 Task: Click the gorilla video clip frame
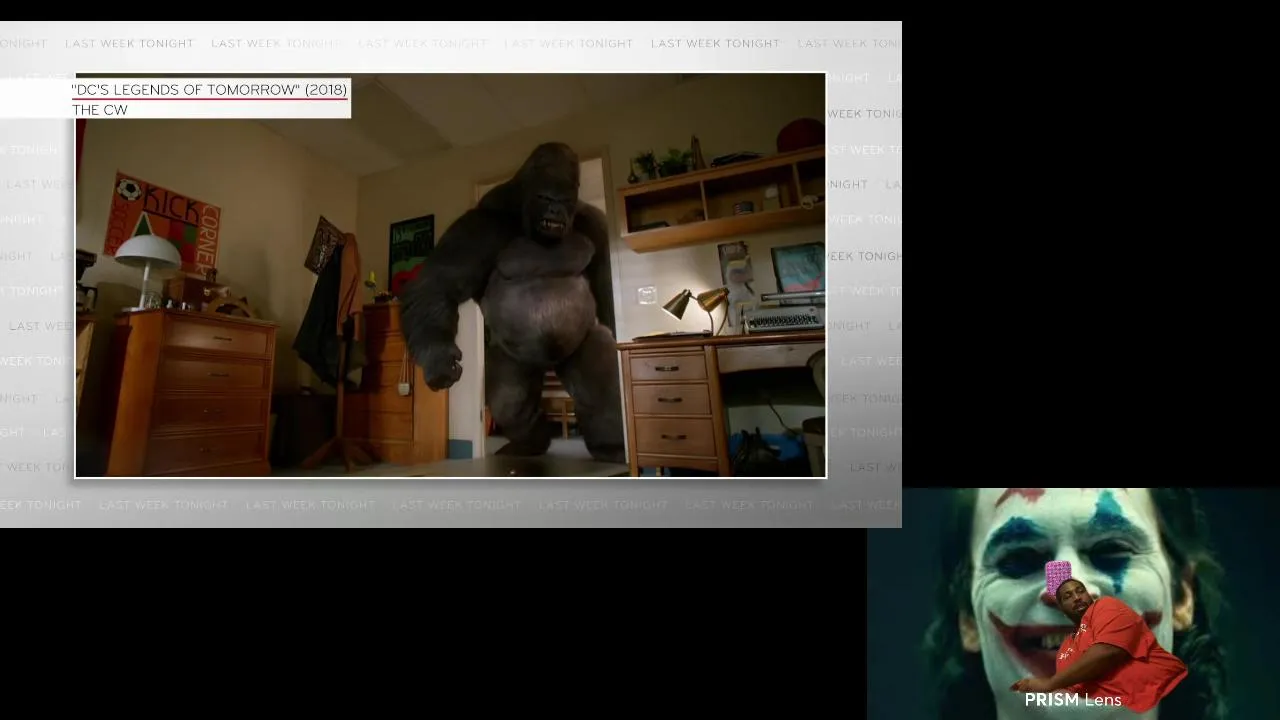pos(451,275)
